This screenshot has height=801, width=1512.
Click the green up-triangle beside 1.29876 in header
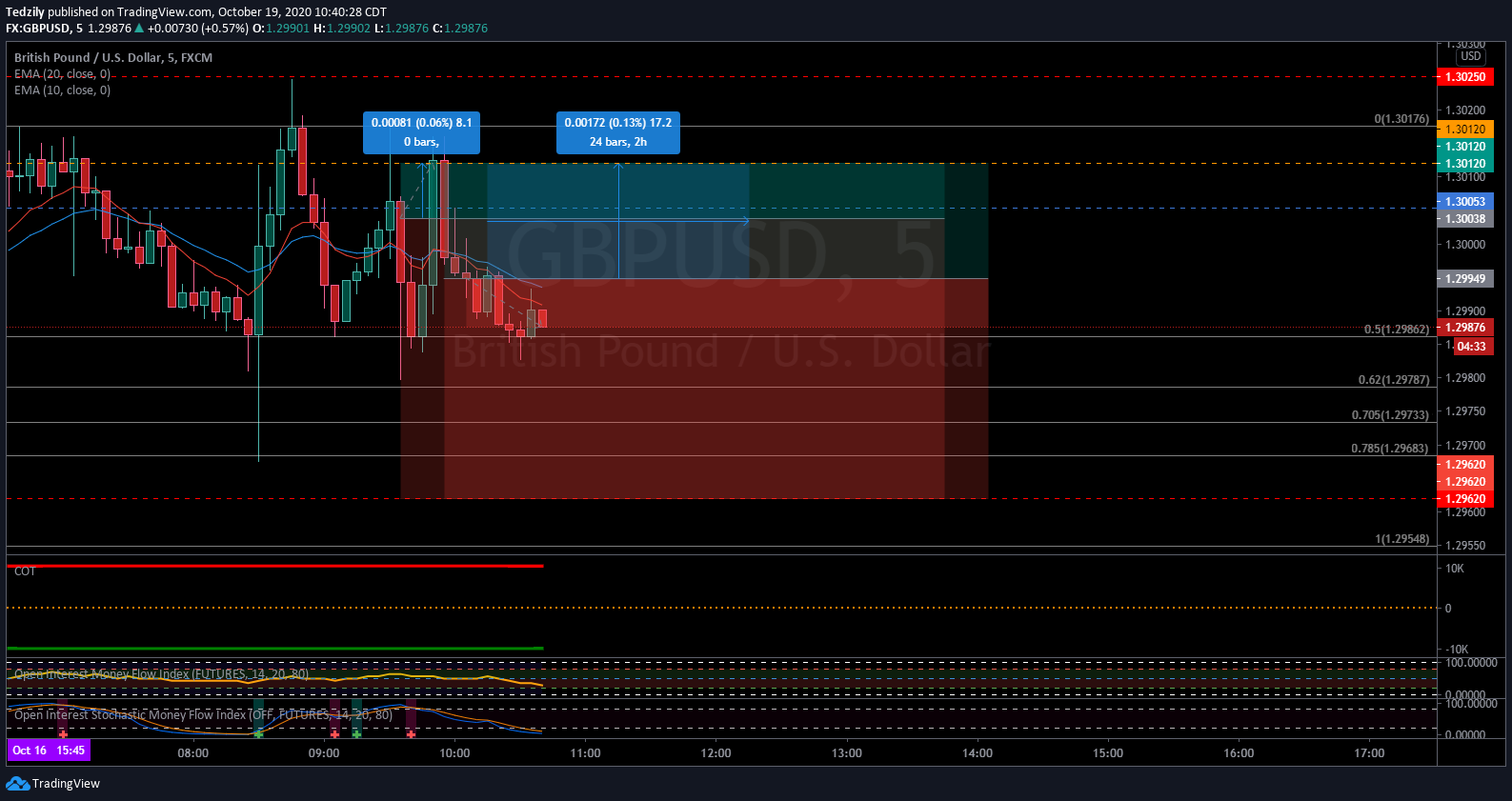tap(139, 29)
